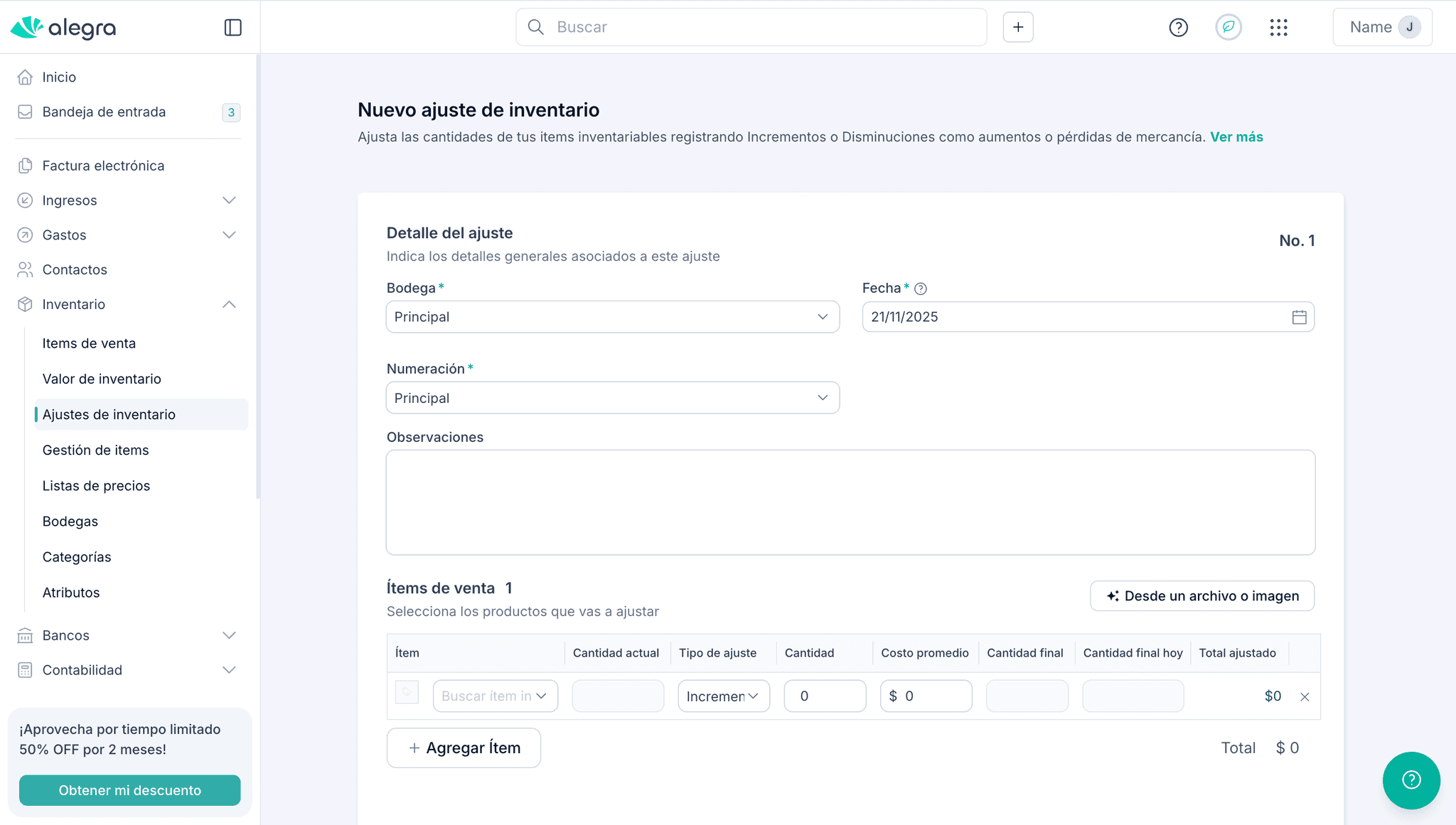Click the plus quick-create icon
The image size is (1456, 825).
coord(1018,27)
